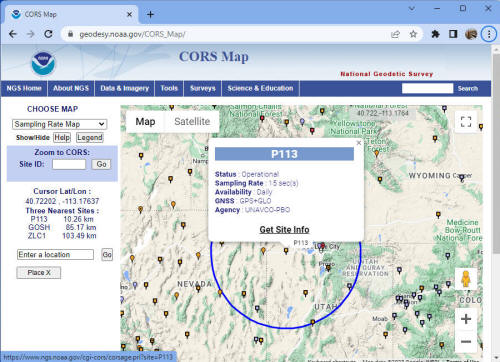Open the Choose Map dropdown showing Sampling Rate Map

(x=59, y=124)
